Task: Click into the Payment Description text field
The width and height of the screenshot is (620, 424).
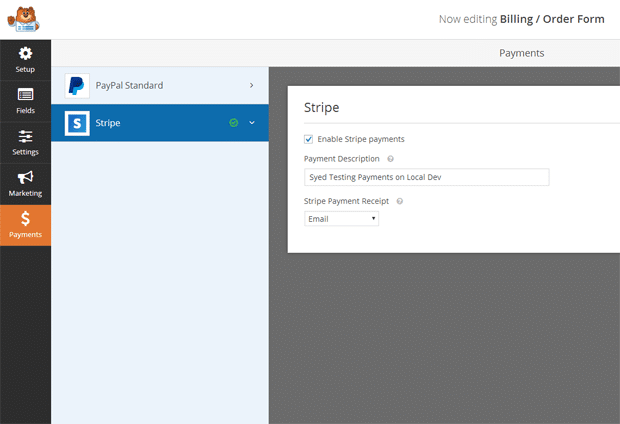Action: tap(427, 177)
